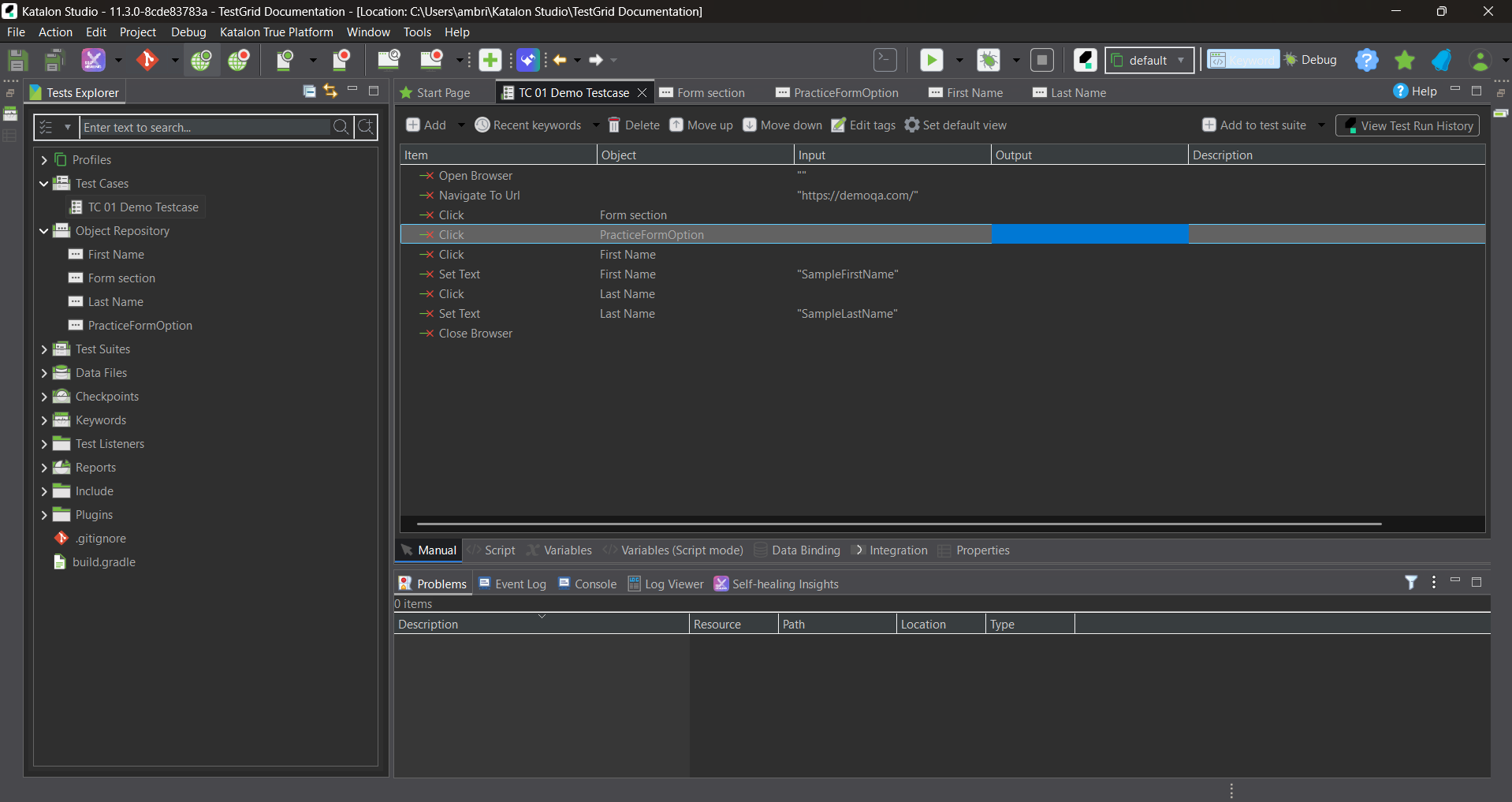This screenshot has height=802, width=1512.
Task: Click the Save All icon
Action: click(x=54, y=60)
